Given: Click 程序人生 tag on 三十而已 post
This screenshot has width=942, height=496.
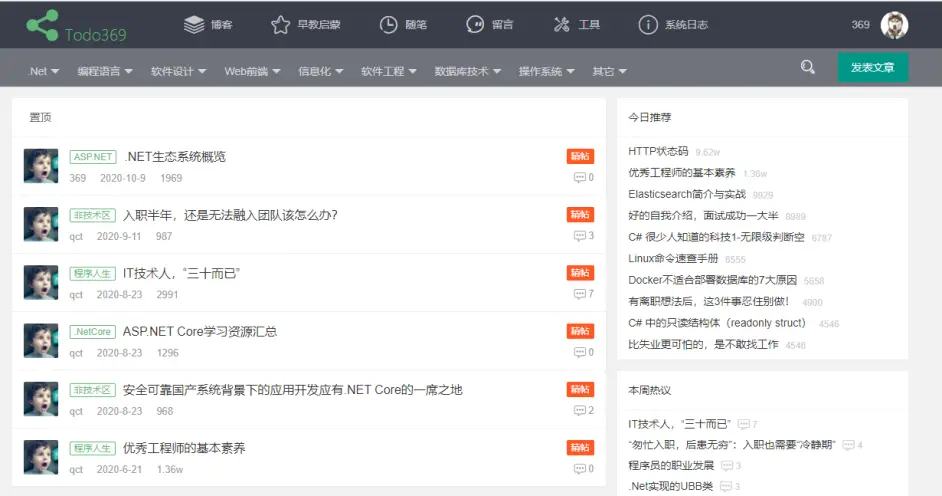Looking at the screenshot, I should point(93,273).
